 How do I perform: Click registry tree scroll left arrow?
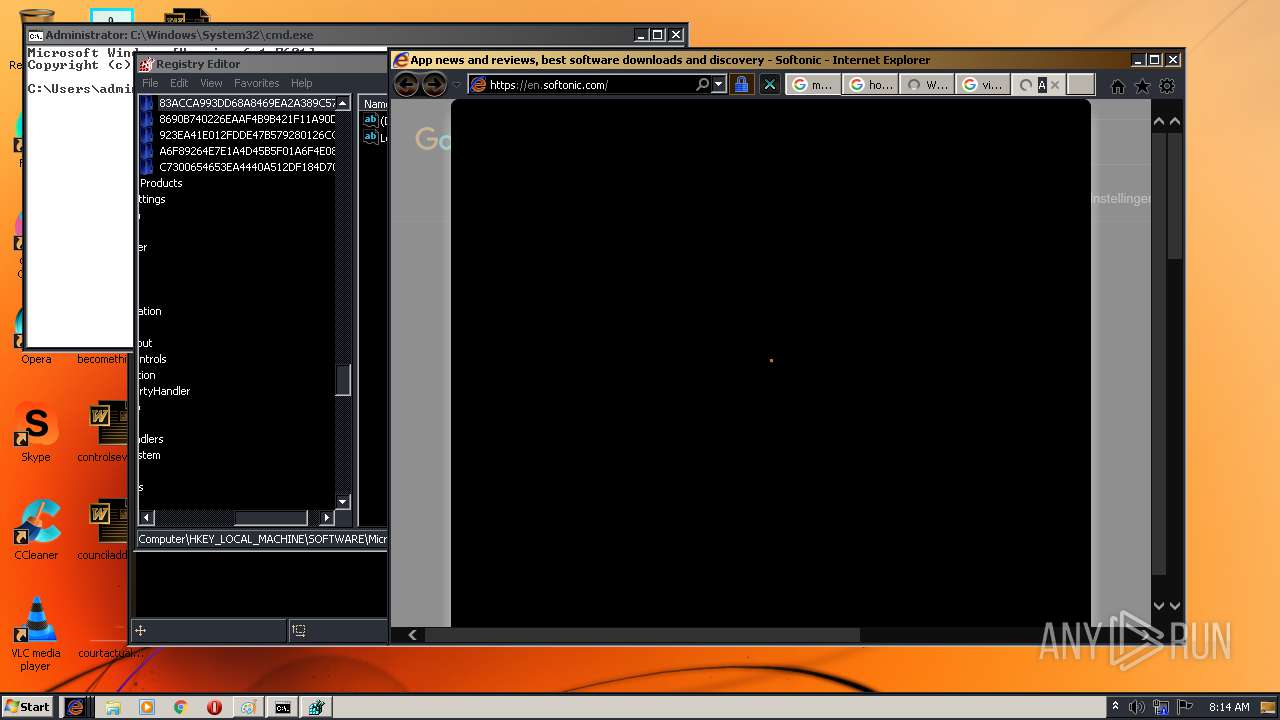tap(146, 517)
